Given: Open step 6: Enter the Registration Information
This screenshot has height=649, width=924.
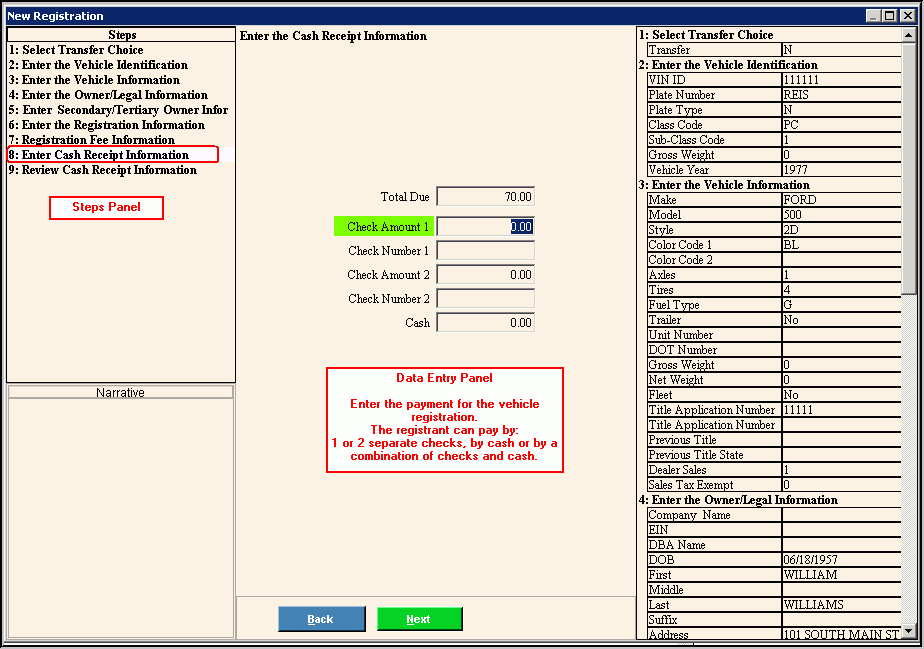Looking at the screenshot, I should click(x=106, y=125).
